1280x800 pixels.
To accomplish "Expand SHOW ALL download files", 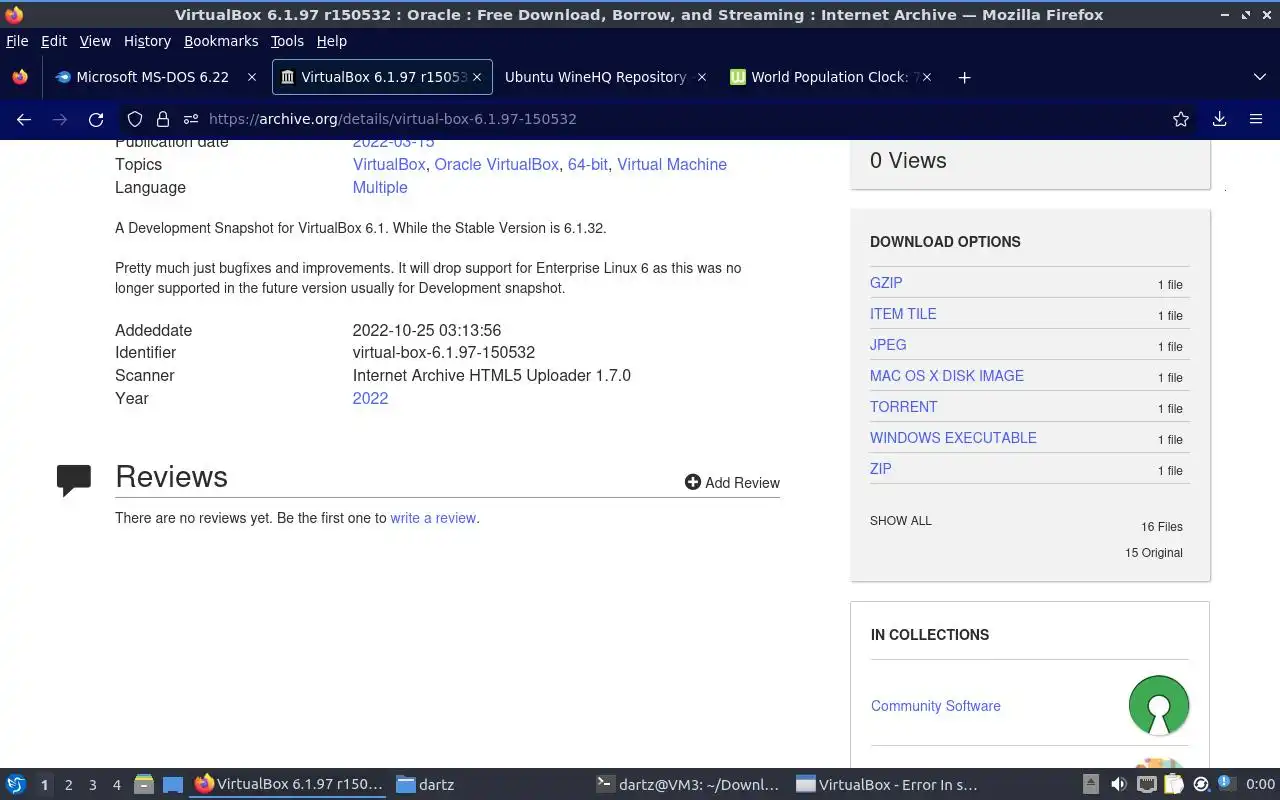I will (x=900, y=521).
